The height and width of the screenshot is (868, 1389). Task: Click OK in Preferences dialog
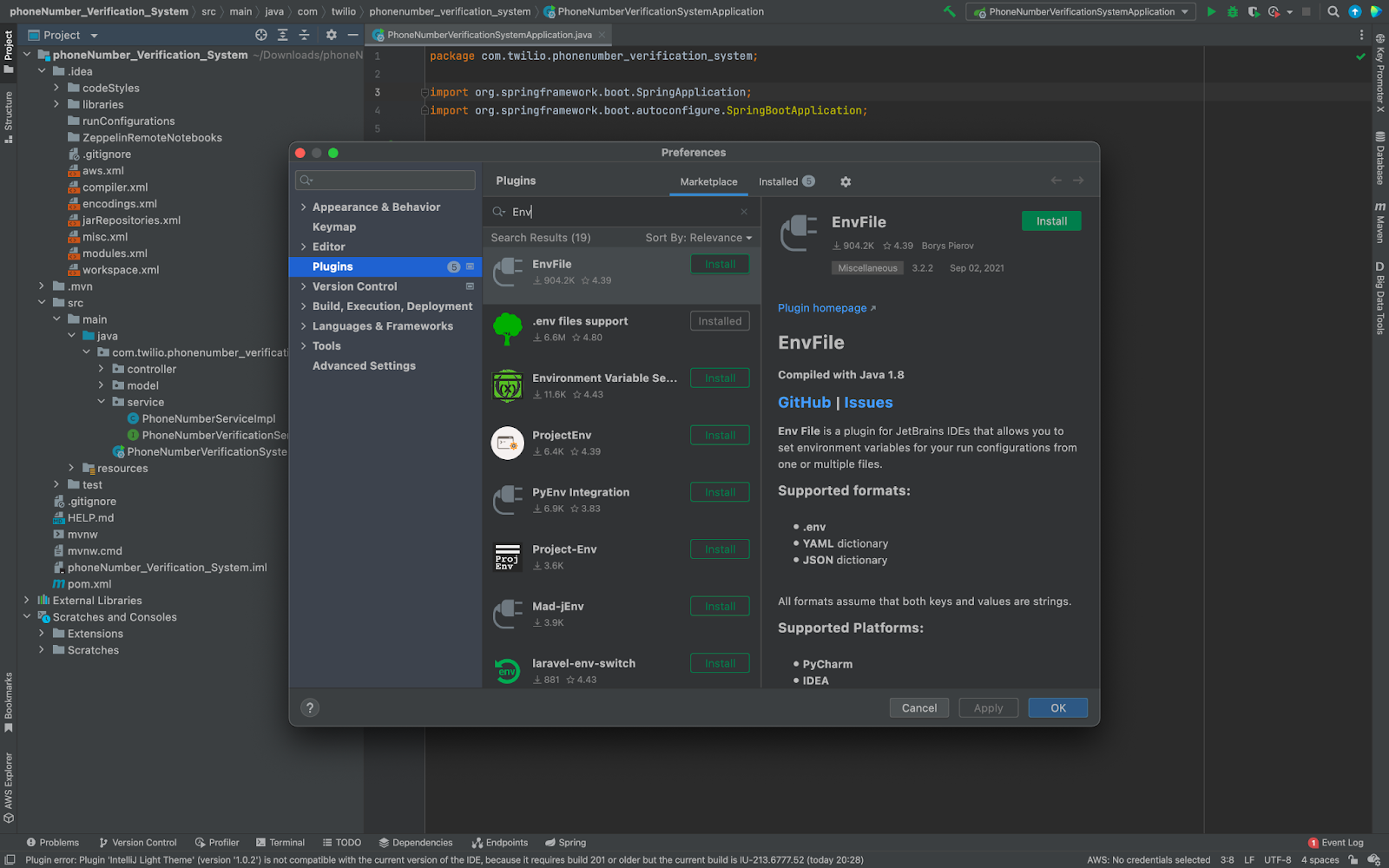pos(1058,707)
